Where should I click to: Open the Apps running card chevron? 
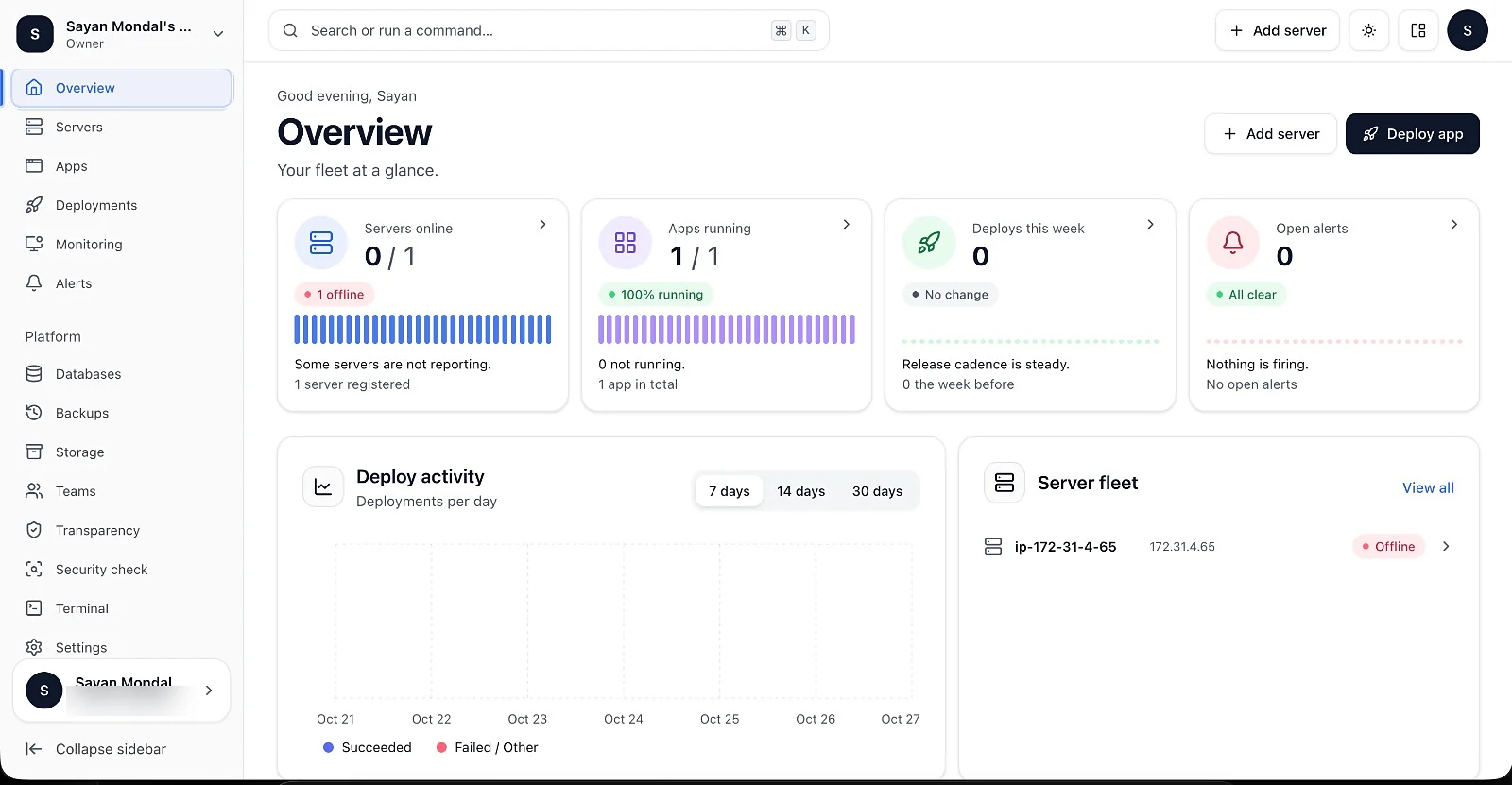click(x=847, y=225)
